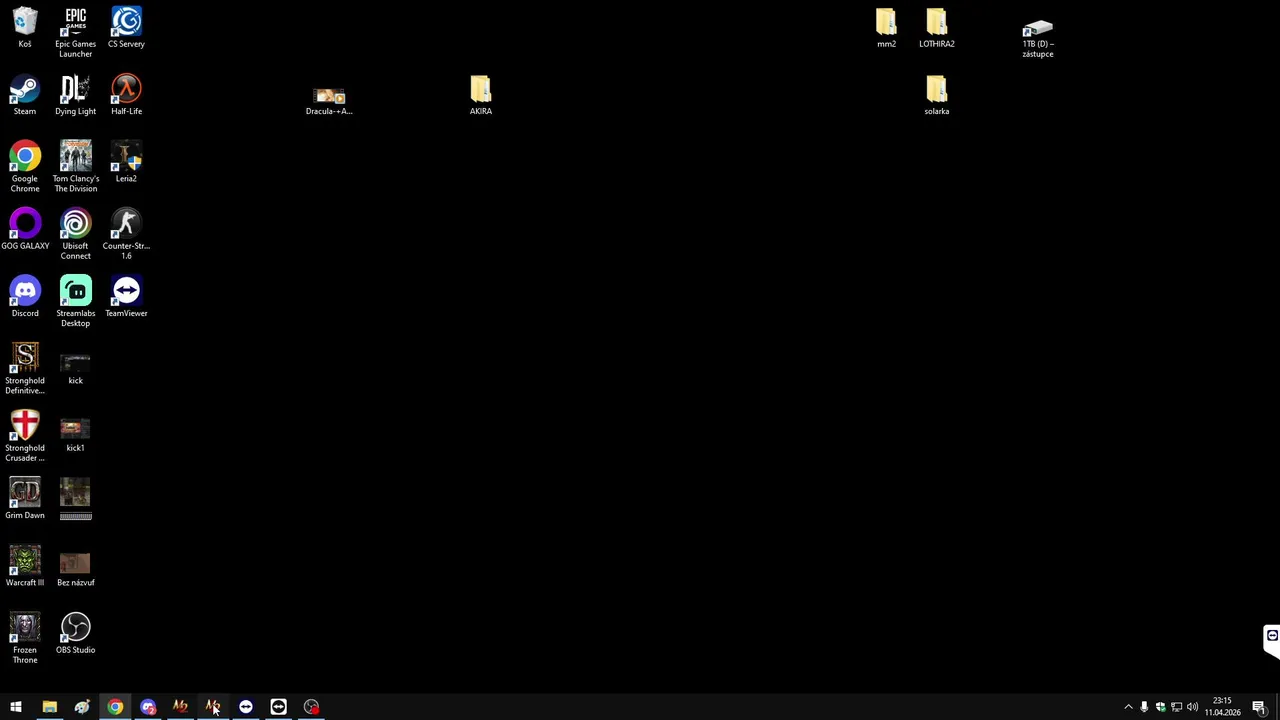Select the CS Servery shortcut

(126, 28)
